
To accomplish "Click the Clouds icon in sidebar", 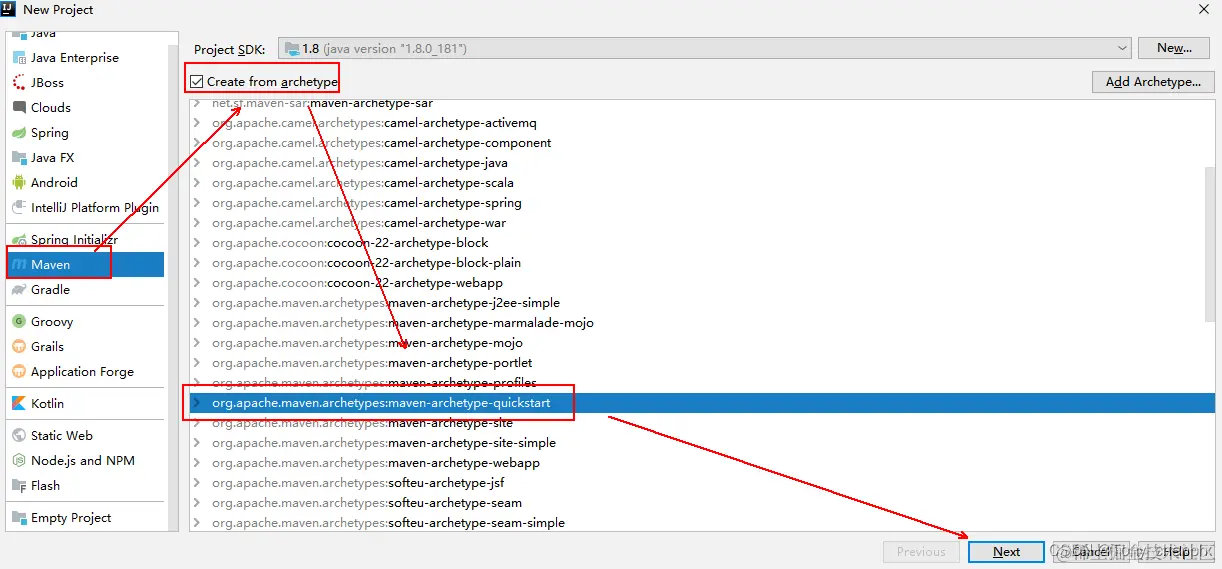I will (20, 108).
